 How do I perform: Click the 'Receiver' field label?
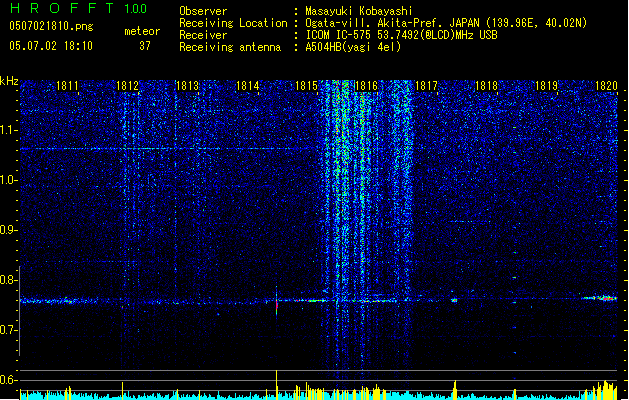(203, 35)
